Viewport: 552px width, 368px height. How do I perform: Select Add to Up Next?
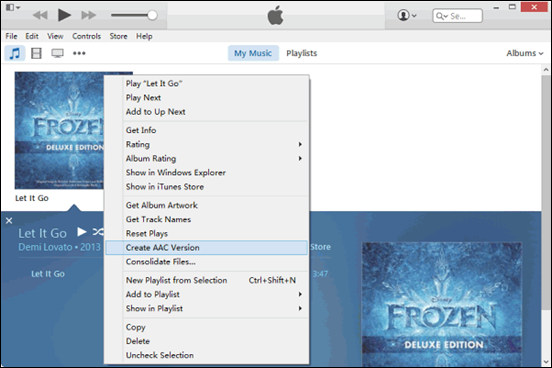pyautogui.click(x=207, y=112)
